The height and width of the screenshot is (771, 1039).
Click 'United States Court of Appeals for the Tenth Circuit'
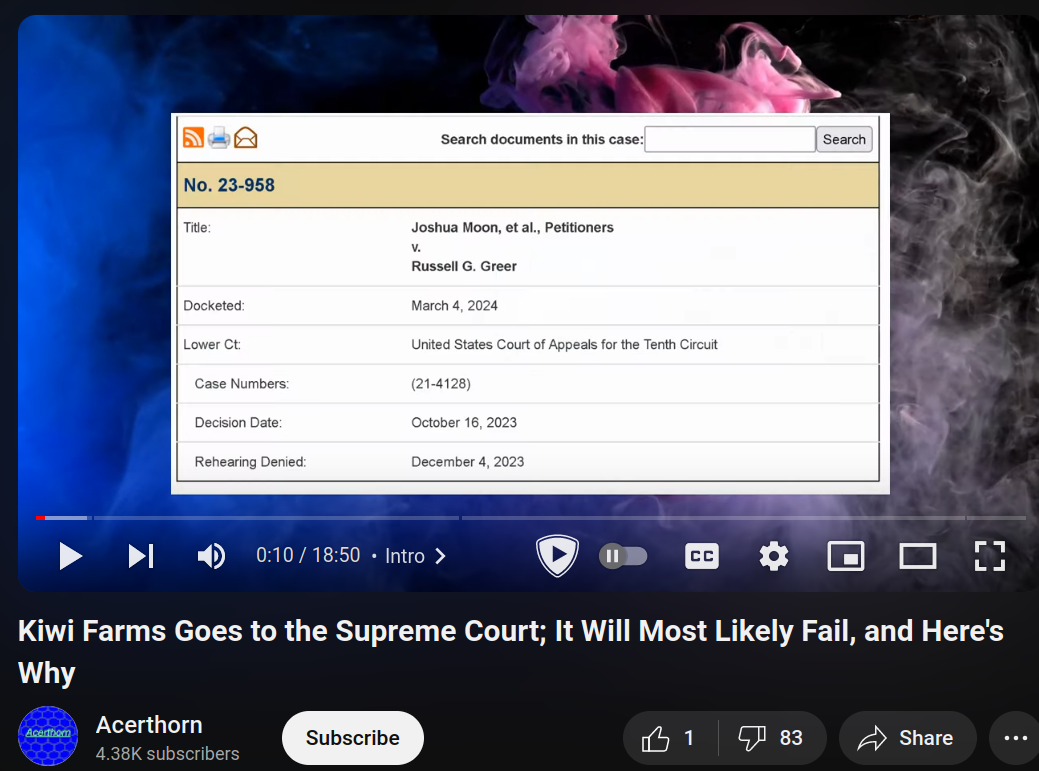tap(565, 344)
